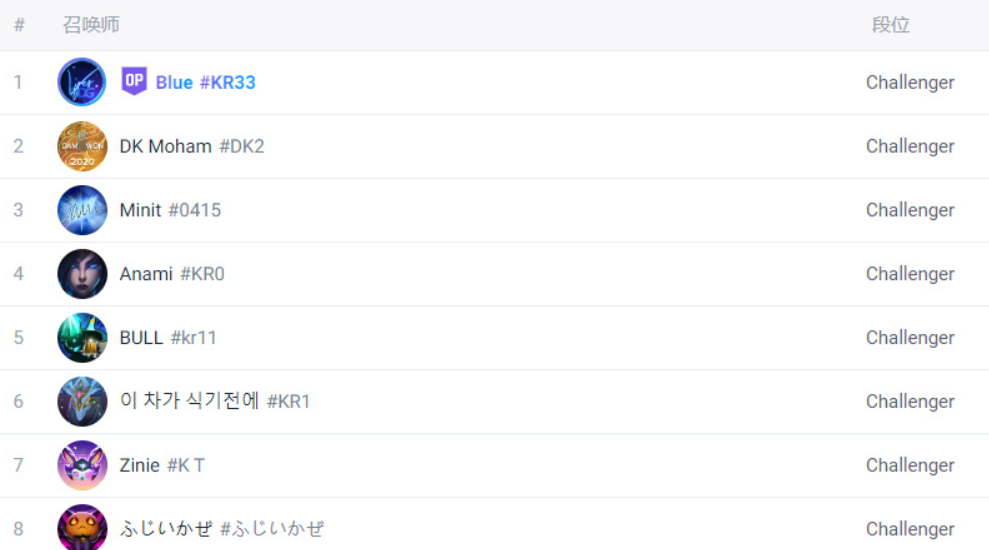The height and width of the screenshot is (550, 989).
Task: Open 이 차가 식기전에 #KR1 profile
Action: (x=214, y=401)
